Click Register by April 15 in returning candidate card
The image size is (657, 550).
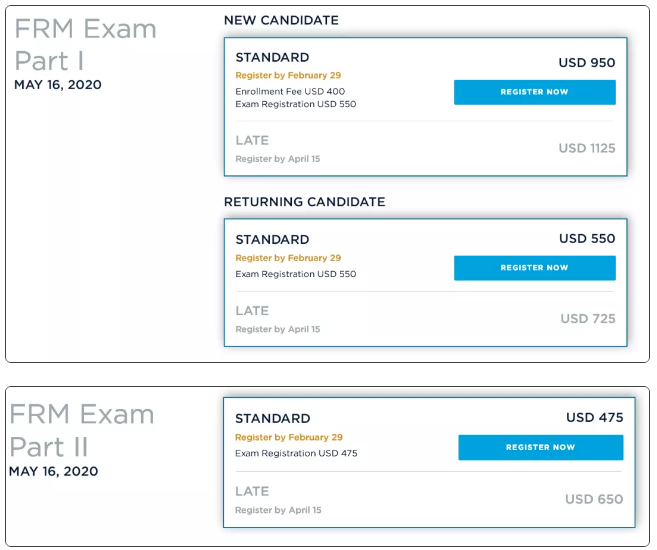click(x=278, y=329)
